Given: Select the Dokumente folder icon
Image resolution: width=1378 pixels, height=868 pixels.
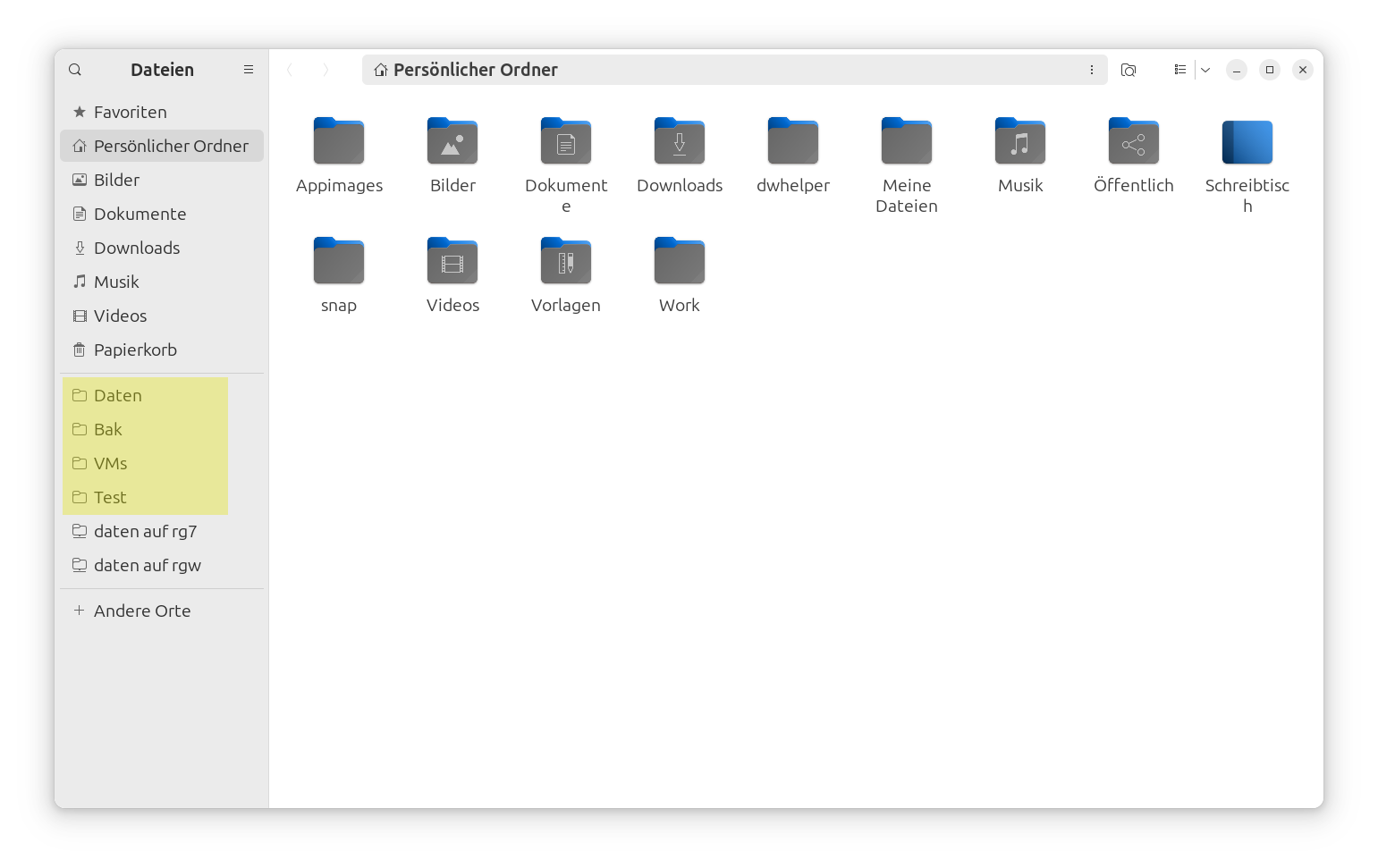Looking at the screenshot, I should tap(566, 141).
